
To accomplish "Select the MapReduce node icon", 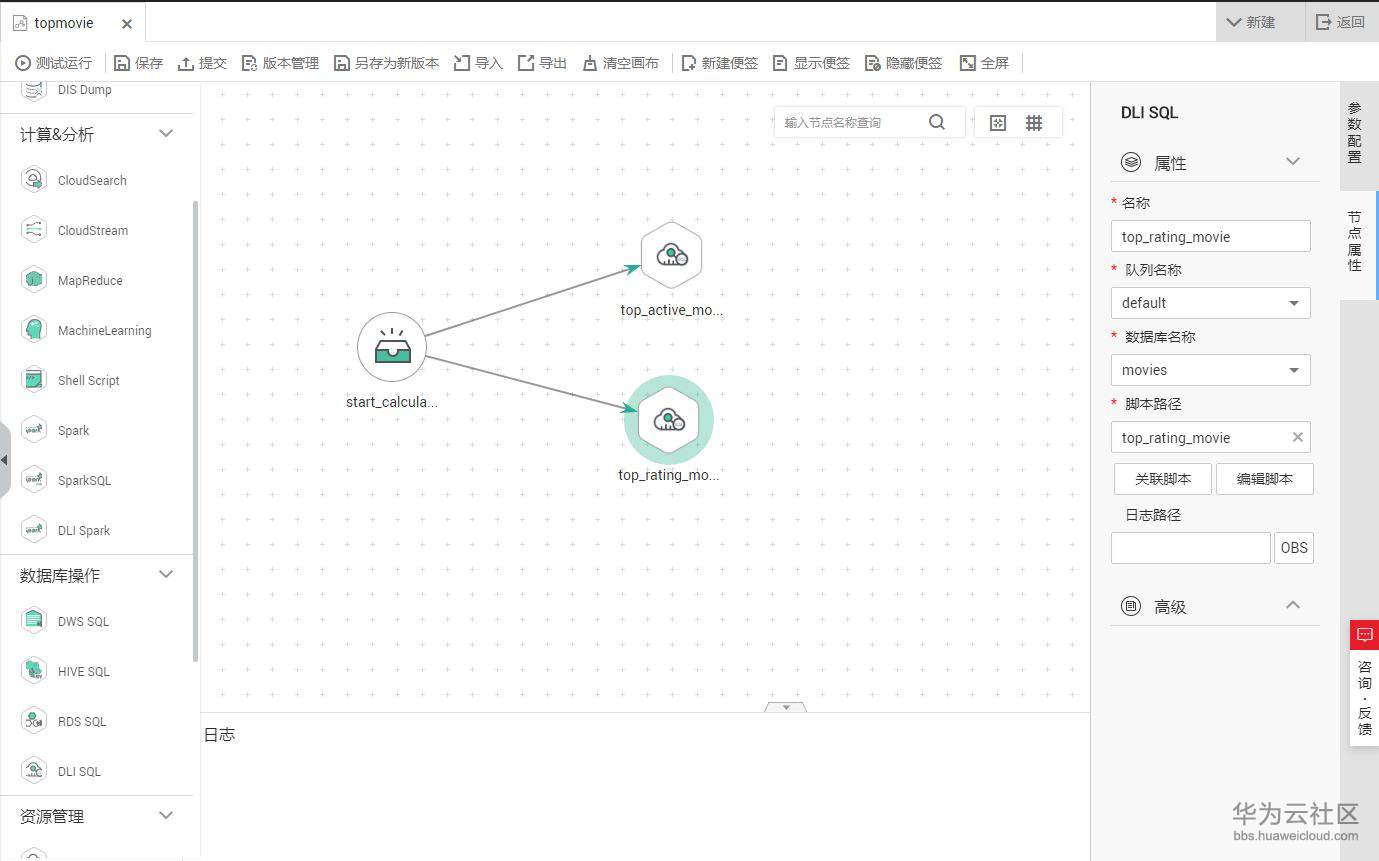I will coord(34,280).
